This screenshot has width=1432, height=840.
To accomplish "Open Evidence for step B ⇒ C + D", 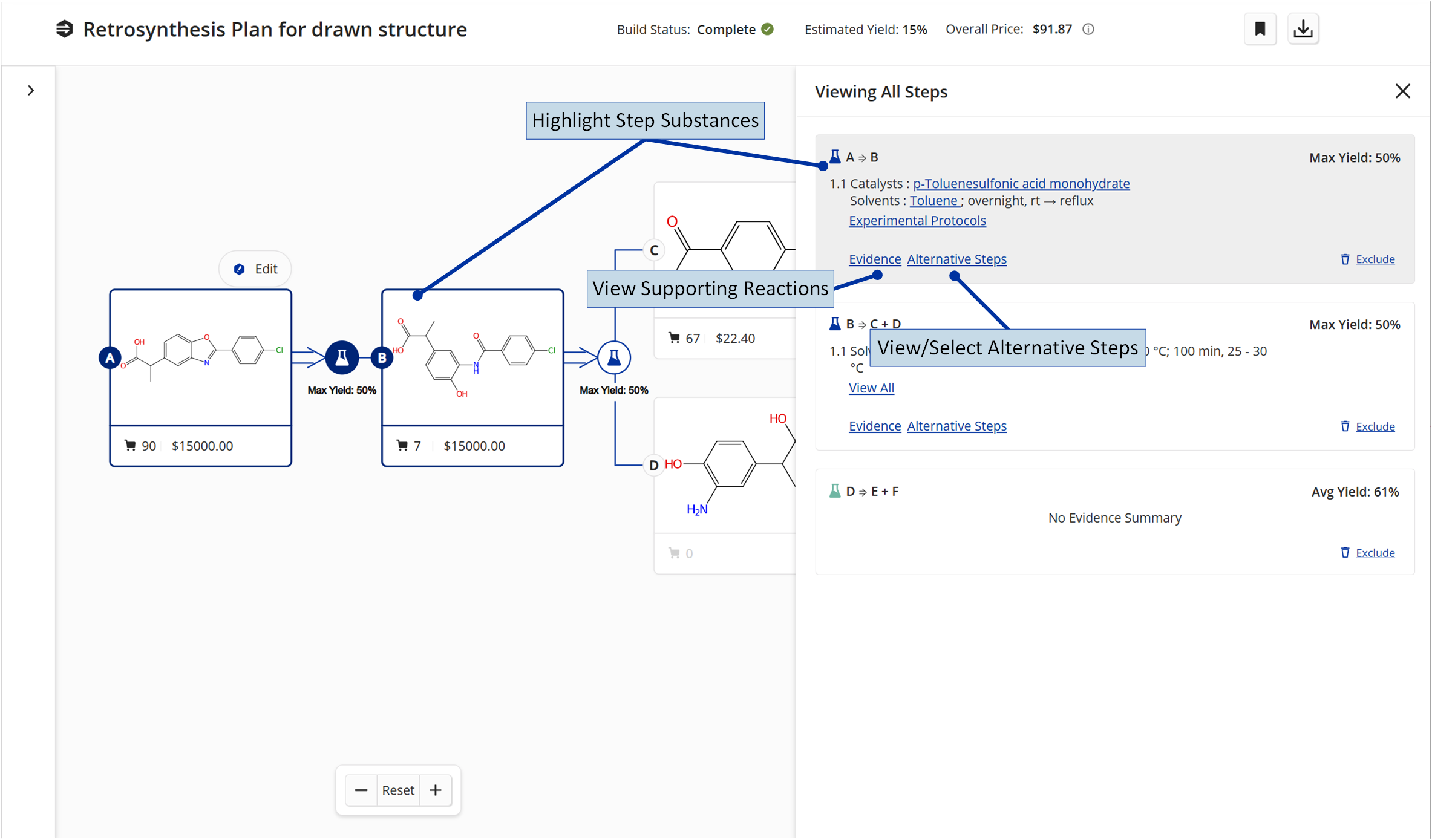I will pos(875,426).
